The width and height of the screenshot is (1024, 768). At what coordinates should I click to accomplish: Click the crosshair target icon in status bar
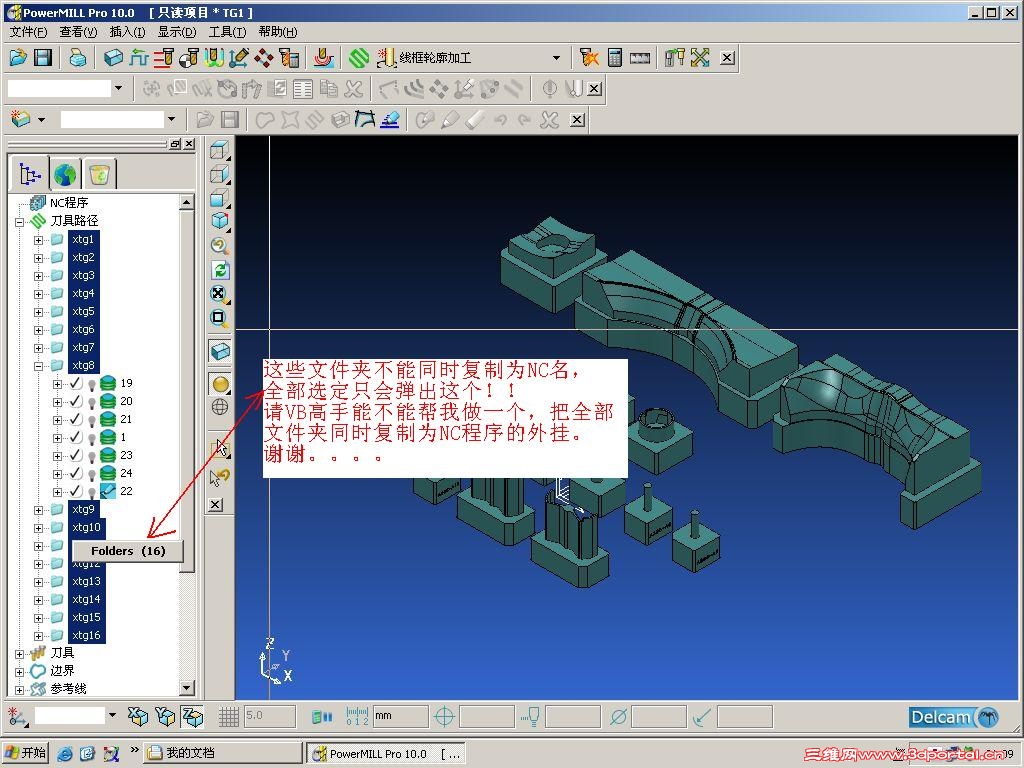pyautogui.click(x=444, y=717)
